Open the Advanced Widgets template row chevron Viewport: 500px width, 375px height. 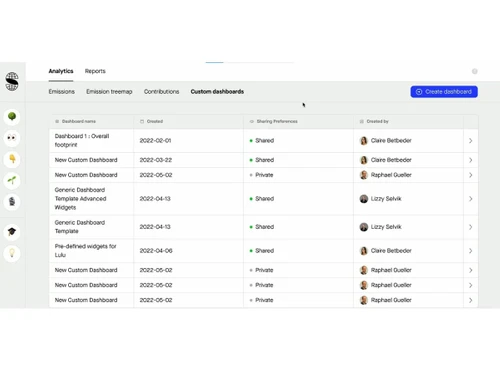click(471, 199)
